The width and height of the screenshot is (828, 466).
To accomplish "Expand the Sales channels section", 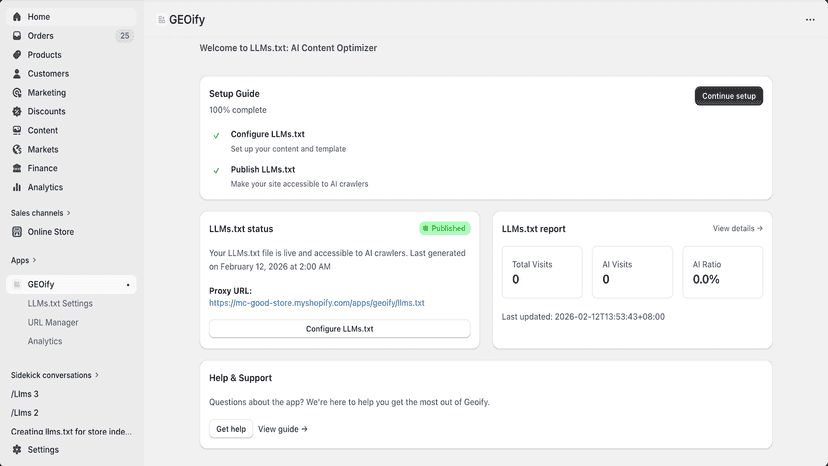I will [x=41, y=213].
